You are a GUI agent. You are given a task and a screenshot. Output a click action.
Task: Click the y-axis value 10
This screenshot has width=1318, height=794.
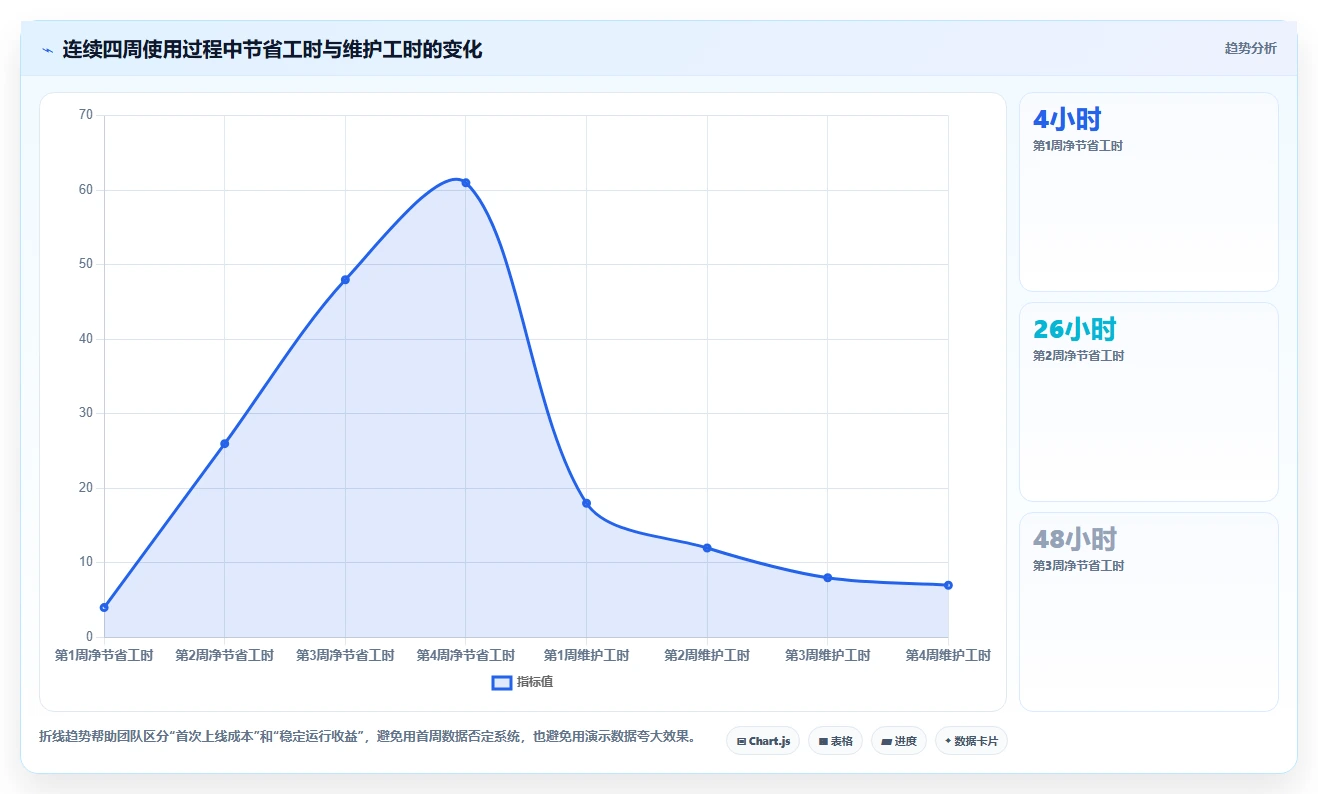point(86,562)
